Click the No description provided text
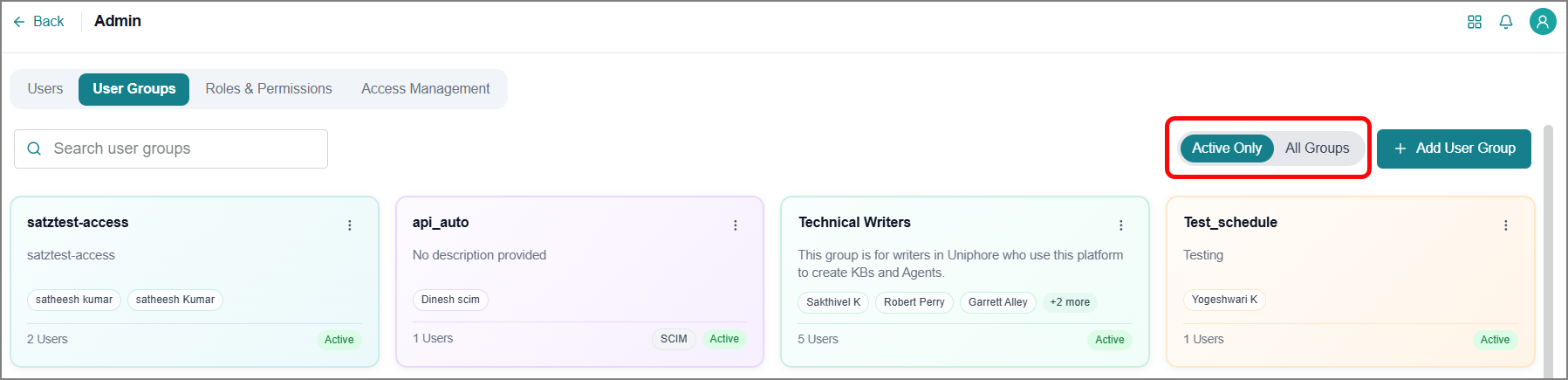This screenshot has width=1568, height=380. (479, 255)
